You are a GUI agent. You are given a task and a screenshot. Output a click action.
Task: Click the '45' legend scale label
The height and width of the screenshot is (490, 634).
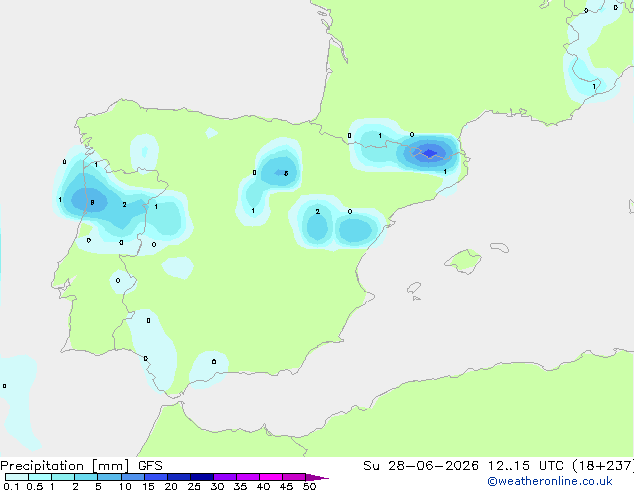tap(286, 486)
